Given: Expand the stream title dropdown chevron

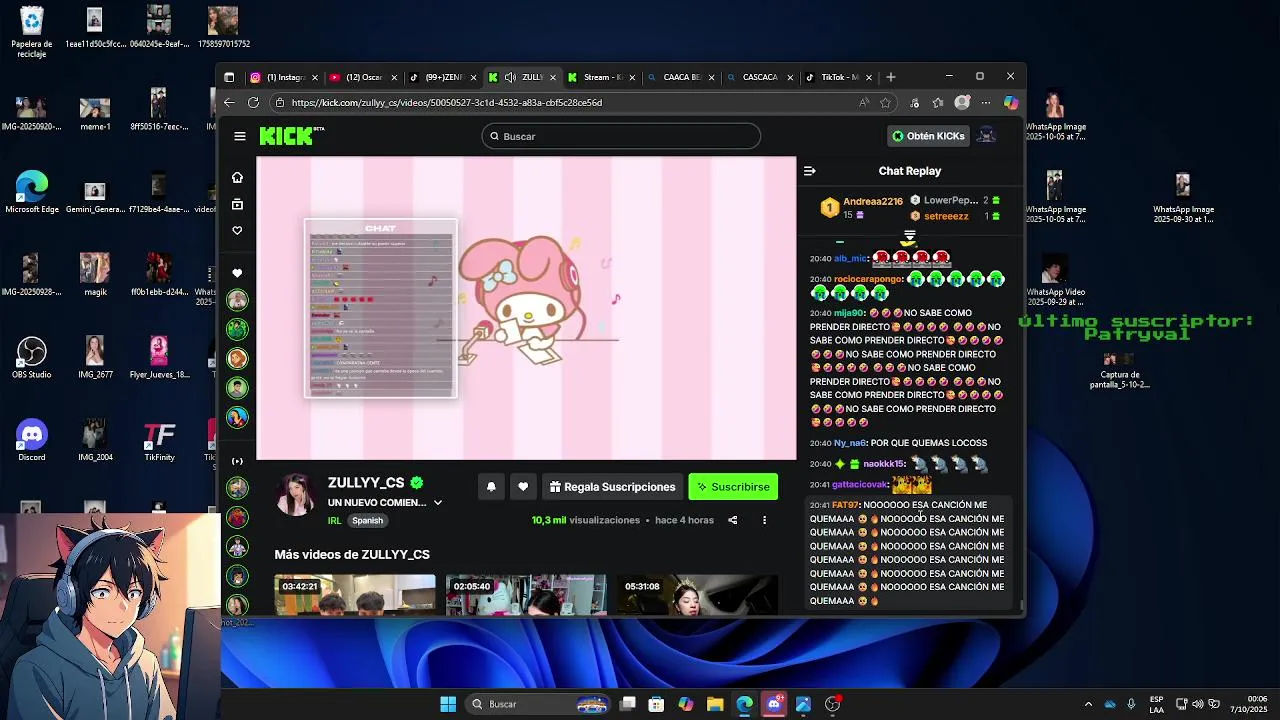Looking at the screenshot, I should 438,503.
